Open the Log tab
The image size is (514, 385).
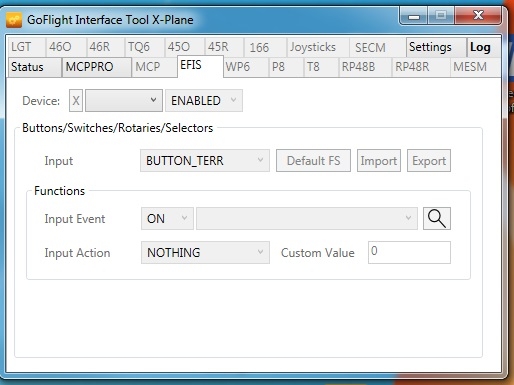[483, 47]
